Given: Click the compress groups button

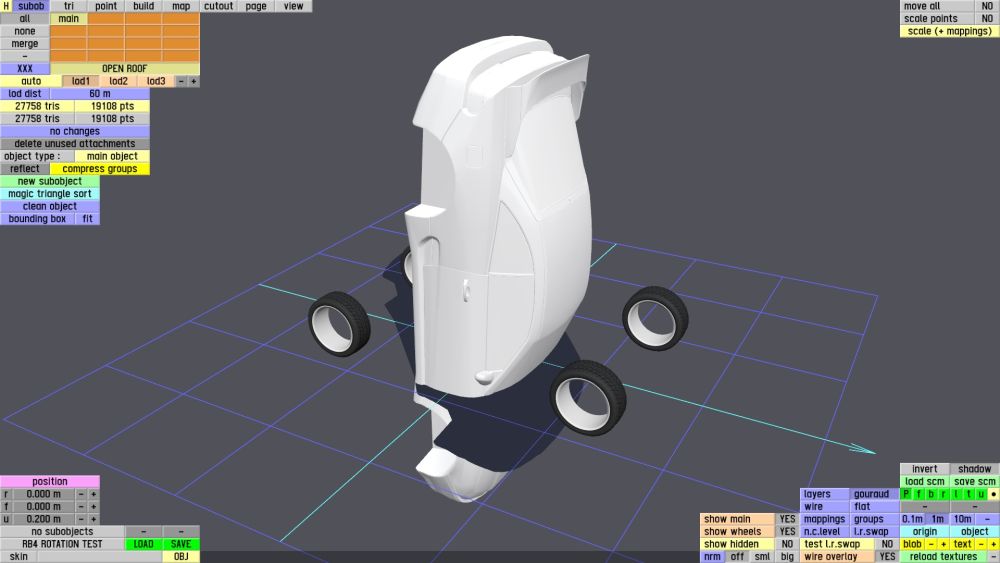Looking at the screenshot, I should click(99, 168).
